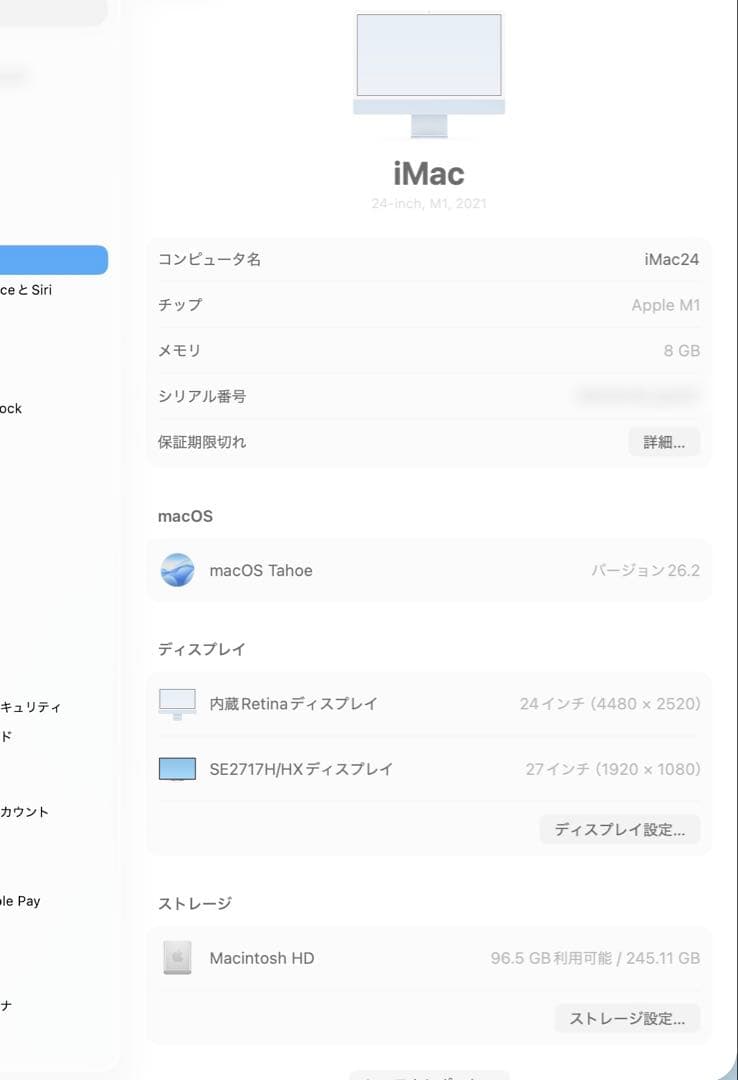Click the 'シリアル番号' label
738x1080 pixels.
(x=202, y=396)
